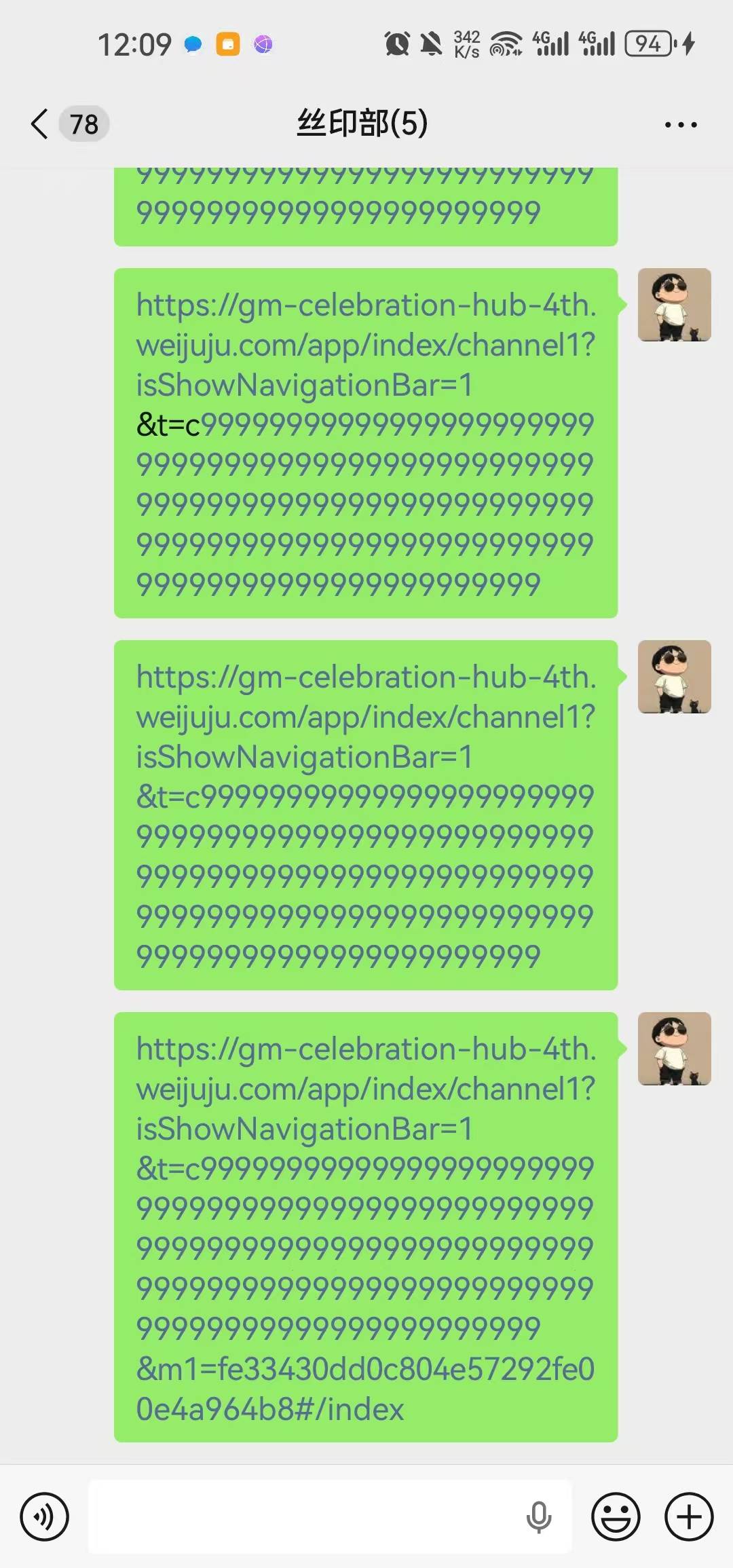Tap the WiFi signal status icon
733x1568 pixels.
coord(506,44)
